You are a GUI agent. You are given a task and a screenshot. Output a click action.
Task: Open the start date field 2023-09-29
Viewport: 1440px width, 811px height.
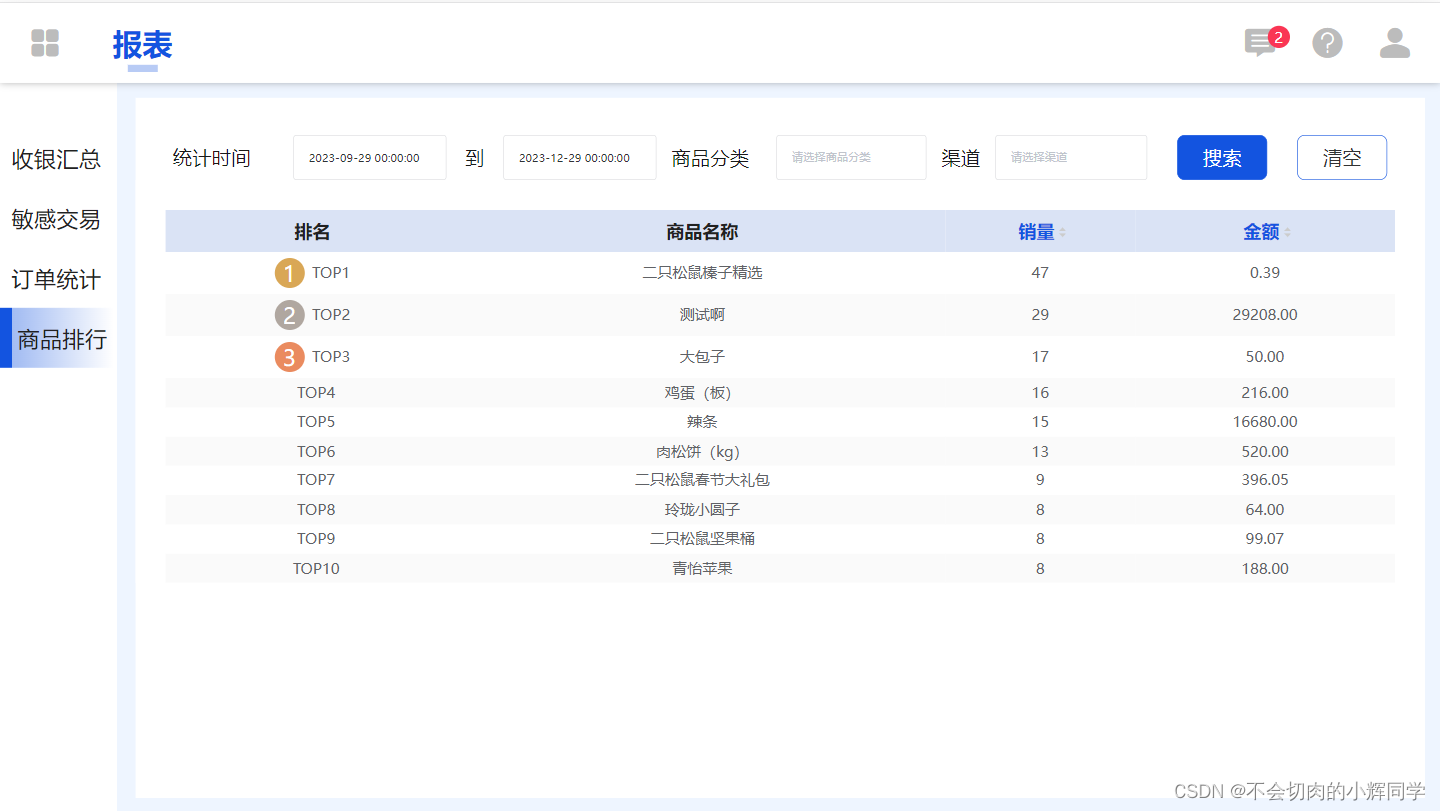(x=370, y=158)
